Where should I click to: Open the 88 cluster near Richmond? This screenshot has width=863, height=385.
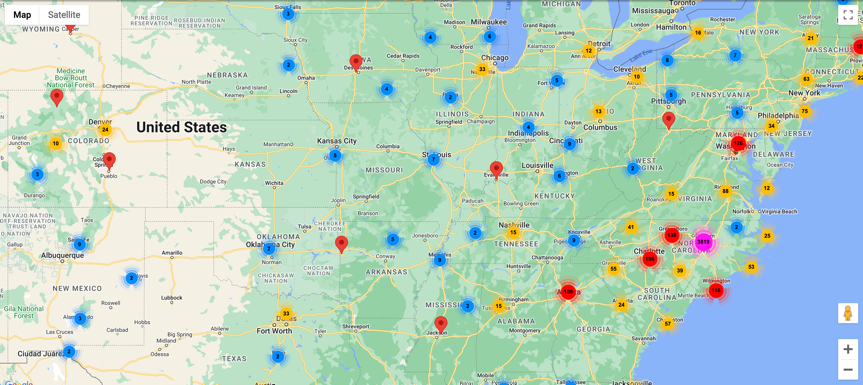coord(725,191)
